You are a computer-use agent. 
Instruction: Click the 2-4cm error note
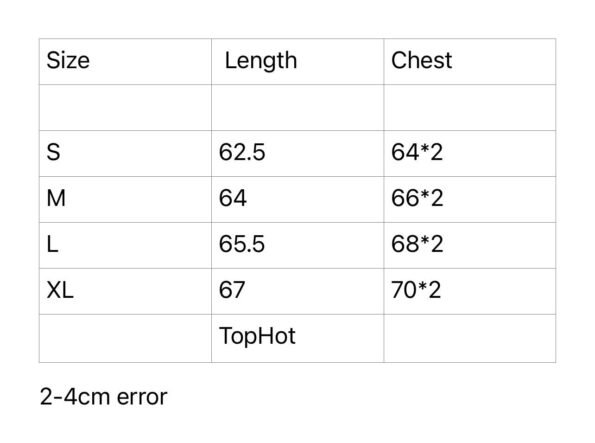click(x=103, y=397)
